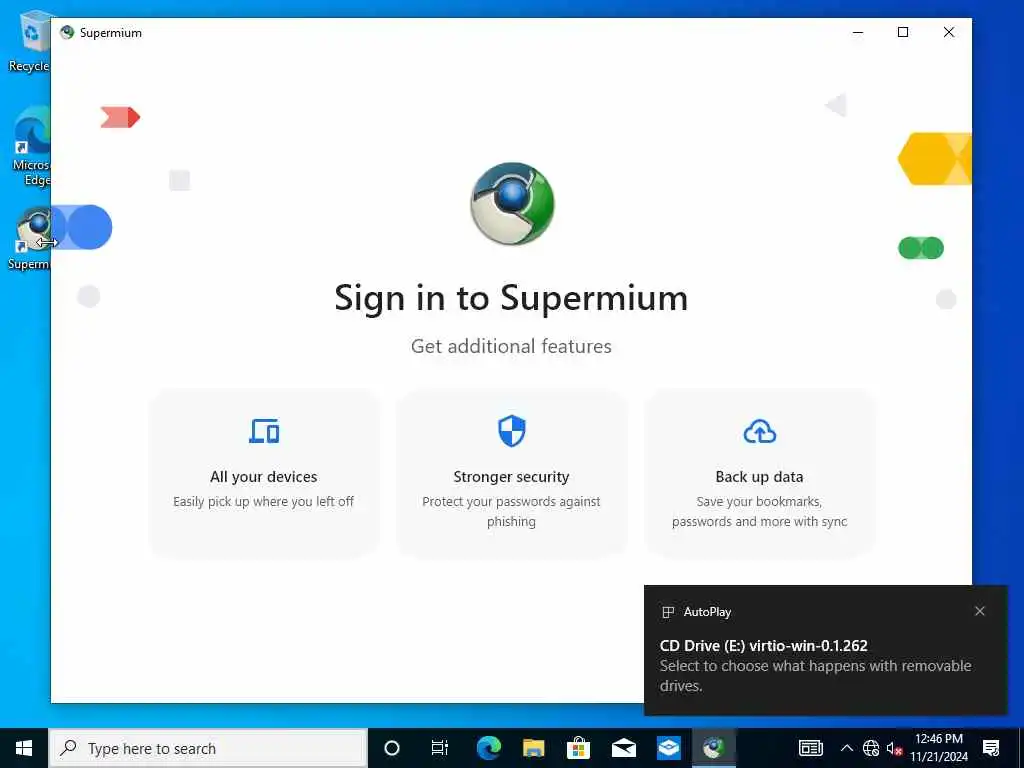Click the Sign in to Supermium heading
Viewport: 1024px width, 768px height.
pyautogui.click(x=511, y=298)
